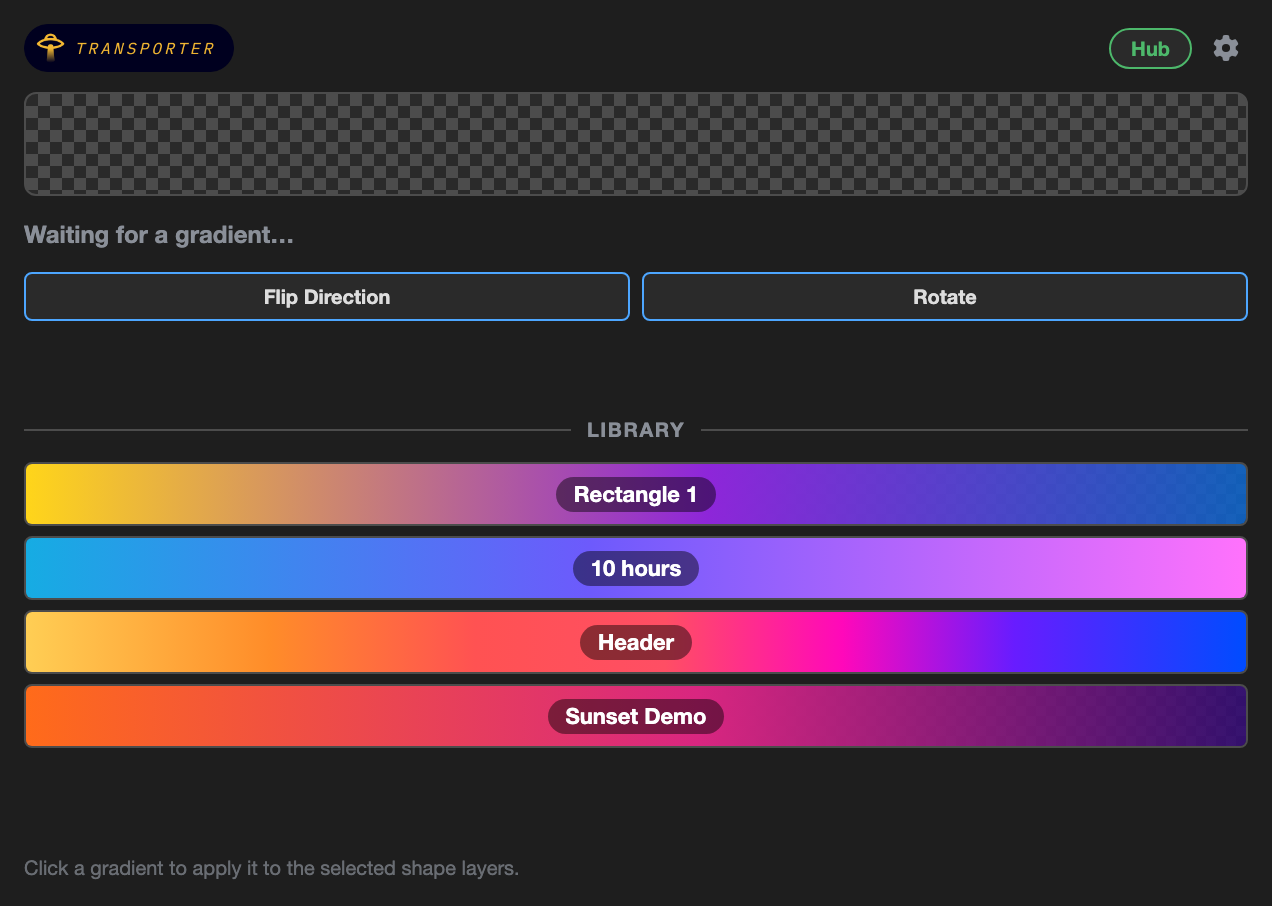
Task: Click the LIBRARY section heading
Action: pos(636,430)
